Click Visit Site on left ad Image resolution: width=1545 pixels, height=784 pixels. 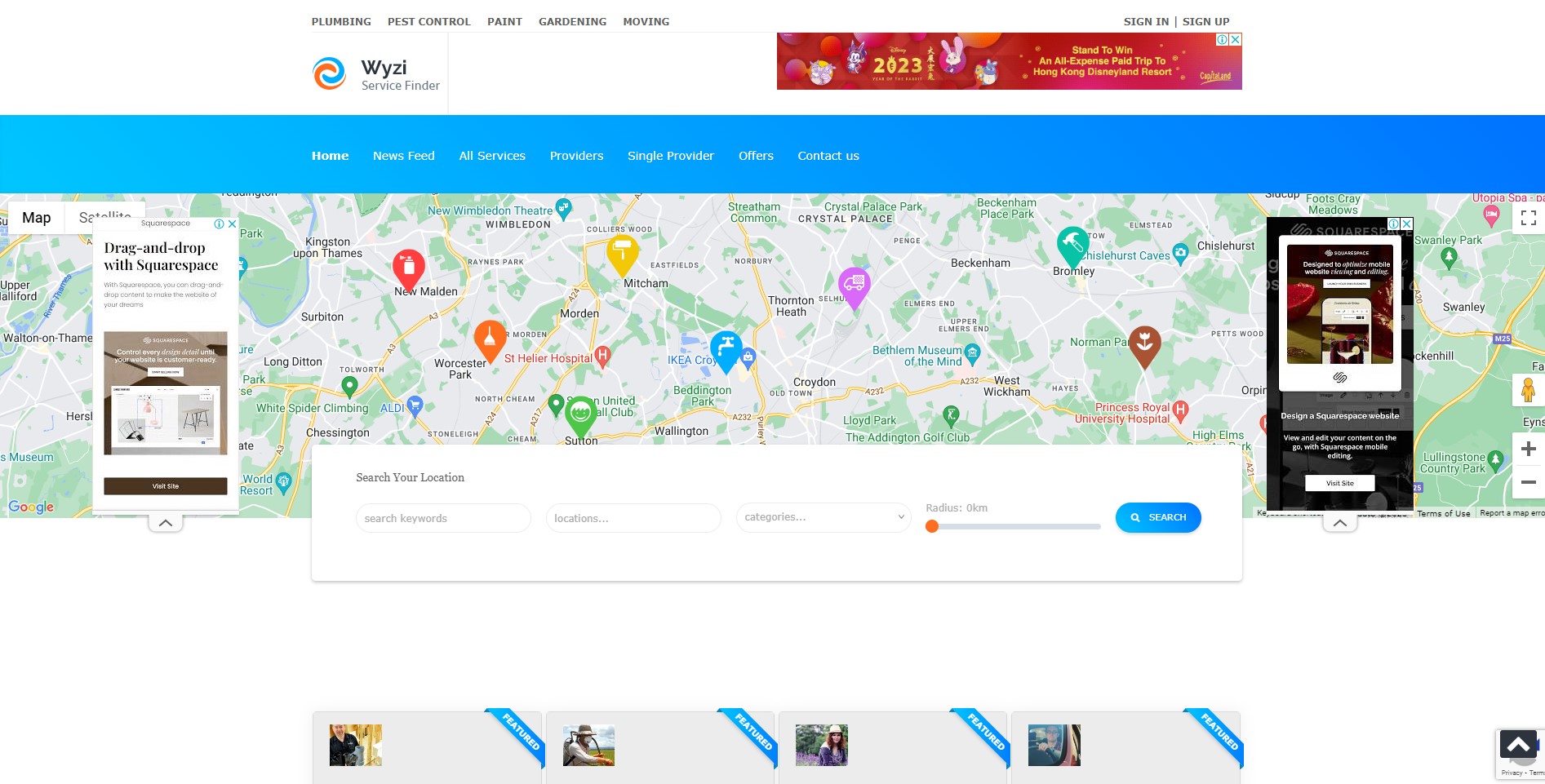click(166, 486)
